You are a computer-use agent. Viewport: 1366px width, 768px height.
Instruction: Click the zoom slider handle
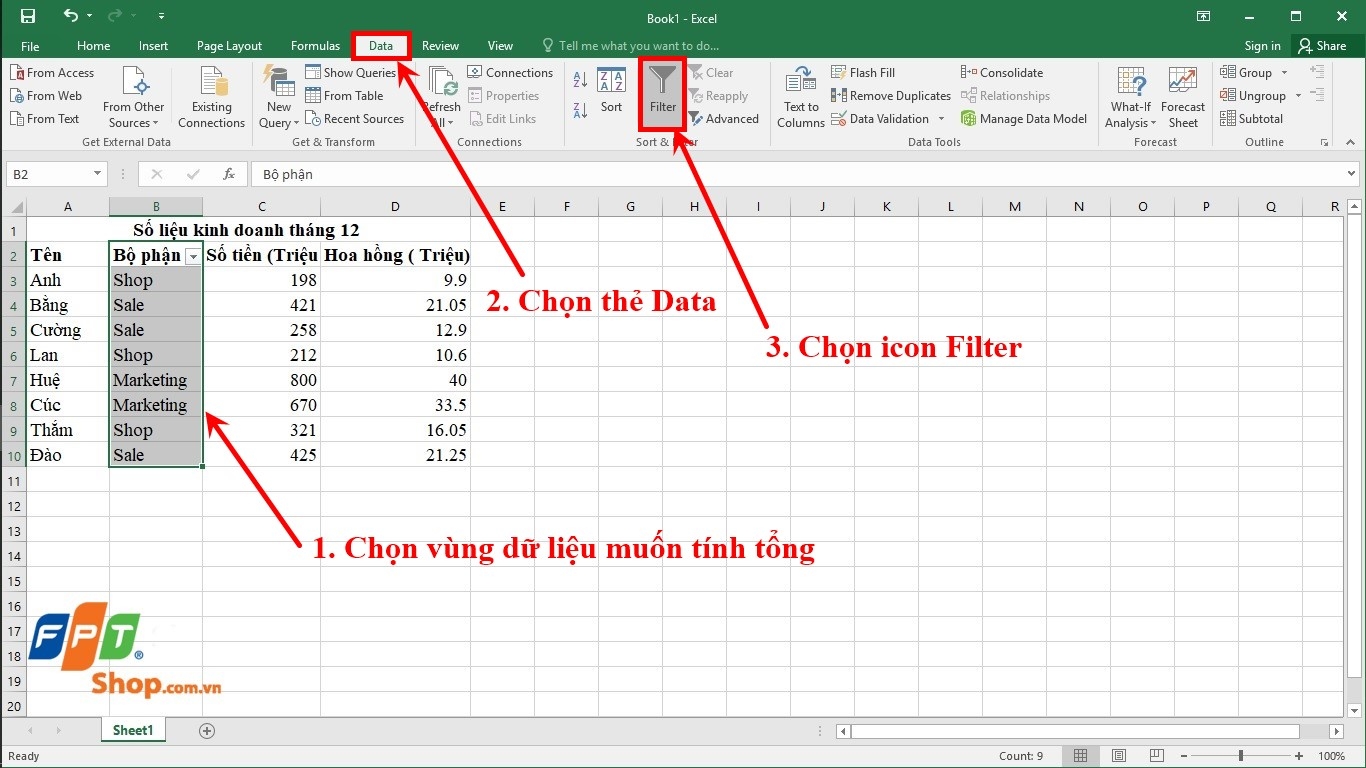tap(1241, 756)
